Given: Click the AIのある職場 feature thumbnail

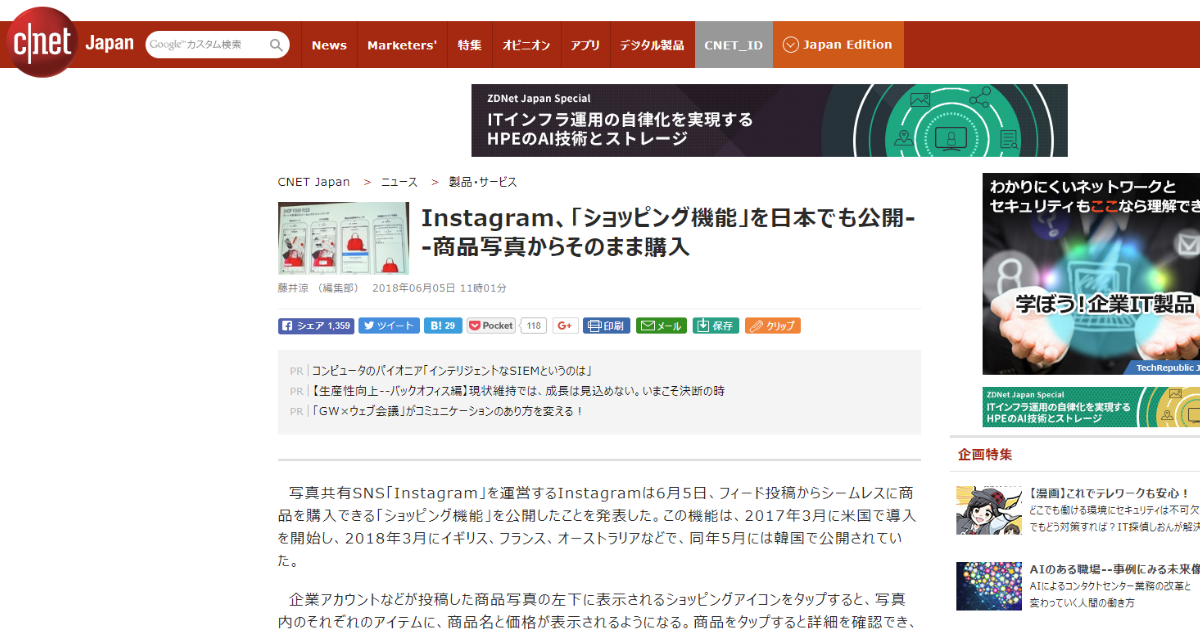Looking at the screenshot, I should (x=988, y=586).
